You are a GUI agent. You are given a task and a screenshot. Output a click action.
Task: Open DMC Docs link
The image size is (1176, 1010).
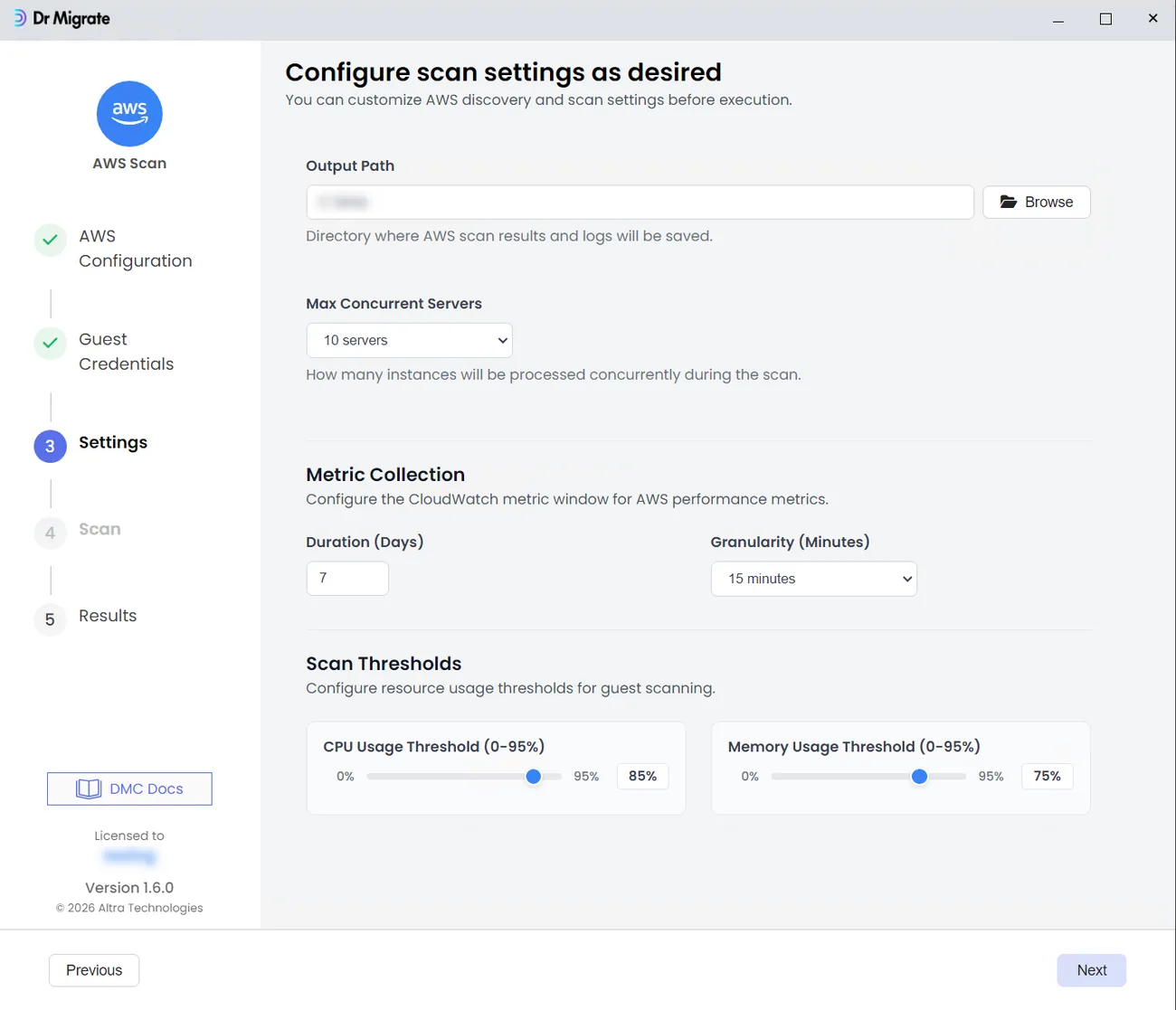(129, 788)
